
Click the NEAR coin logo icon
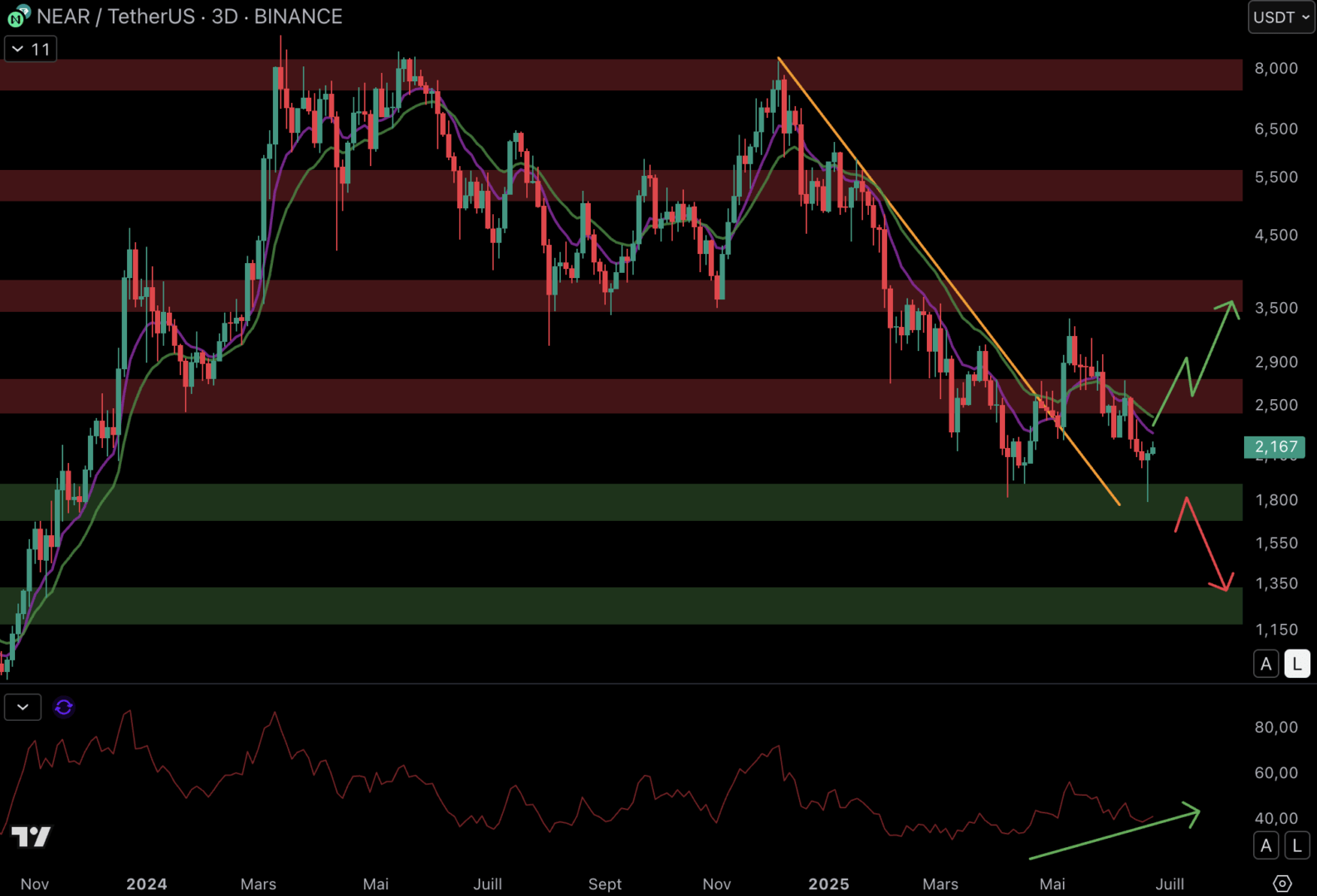point(18,16)
